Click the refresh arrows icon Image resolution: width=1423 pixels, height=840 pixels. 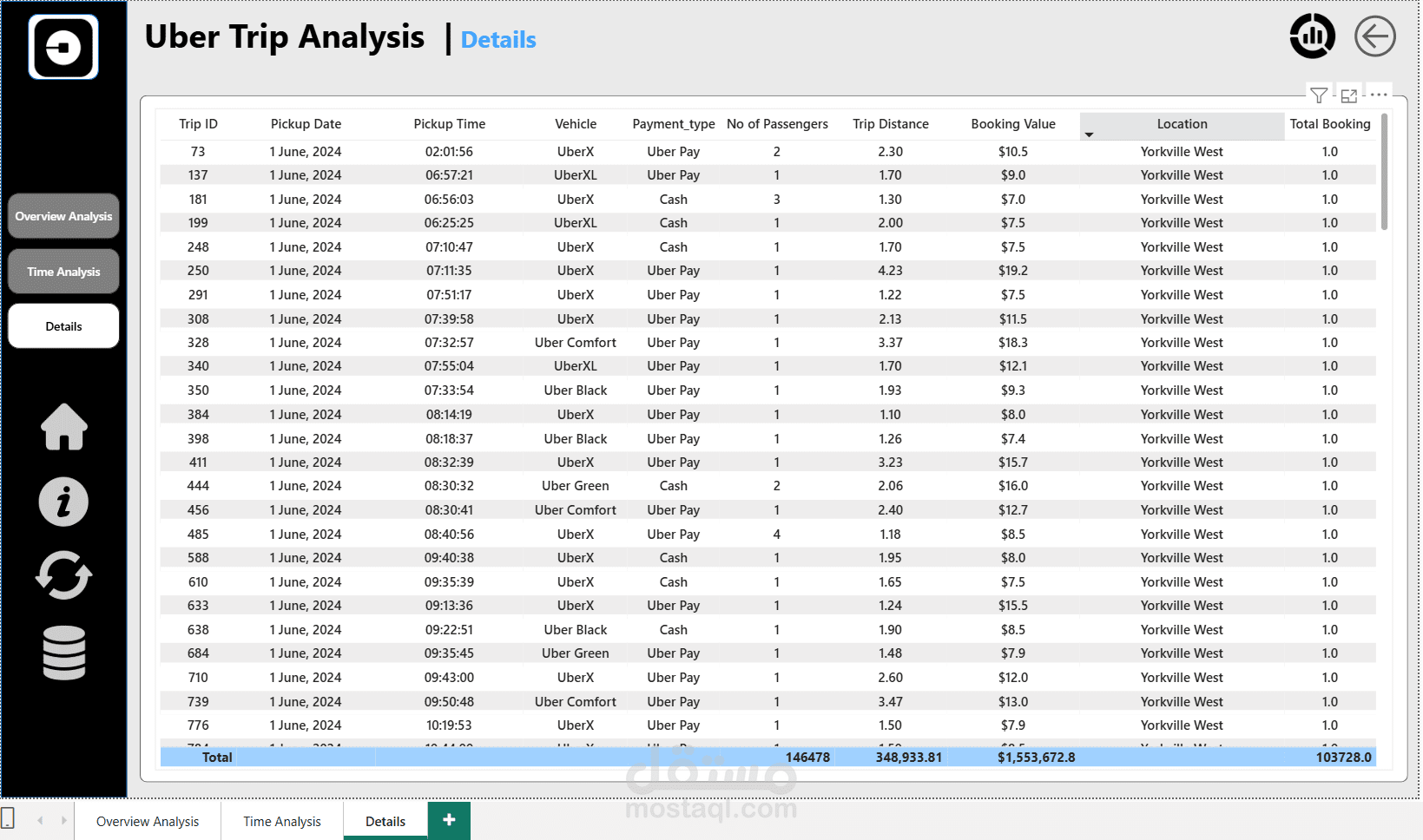[63, 575]
